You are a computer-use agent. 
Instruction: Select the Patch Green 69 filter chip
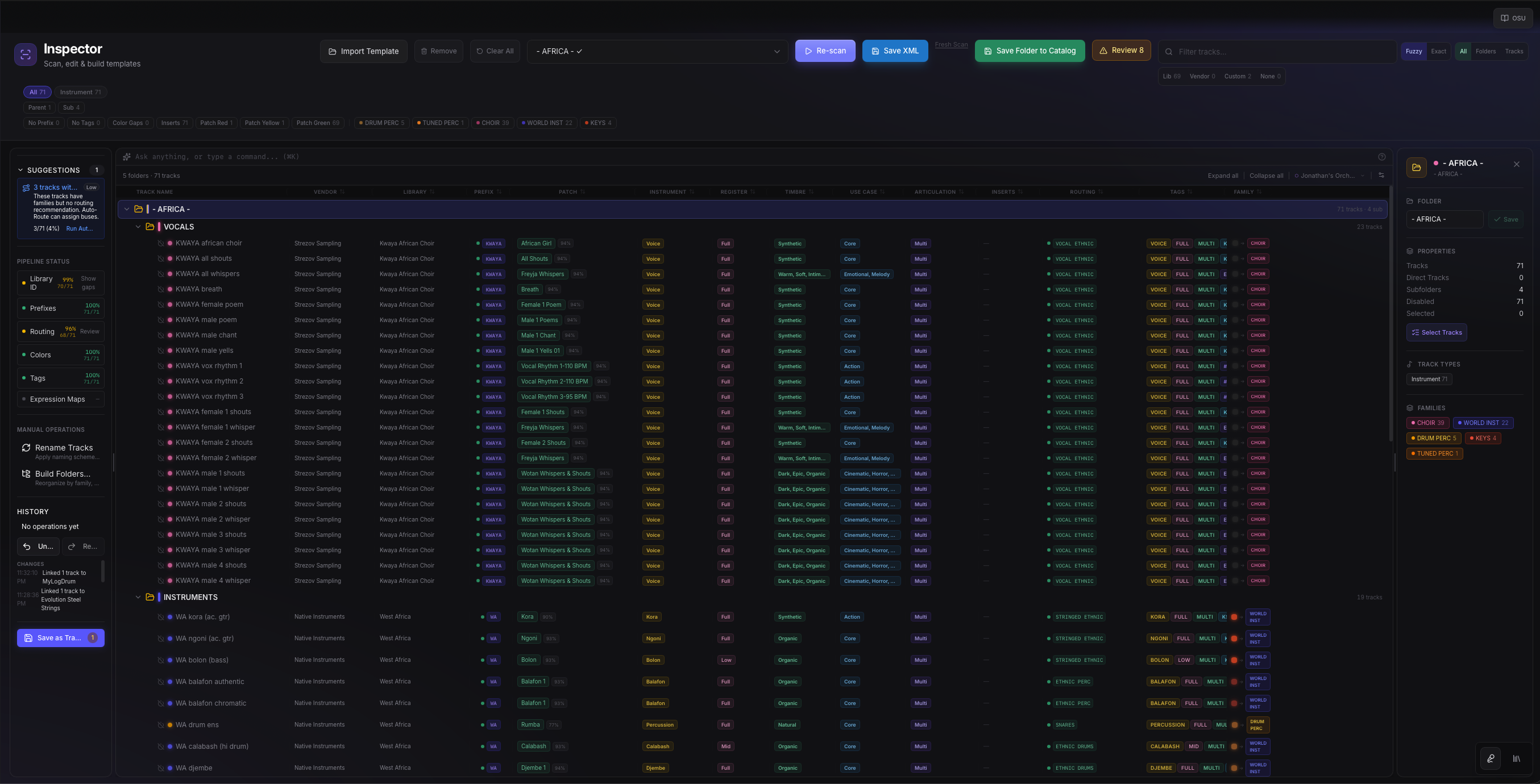point(317,123)
